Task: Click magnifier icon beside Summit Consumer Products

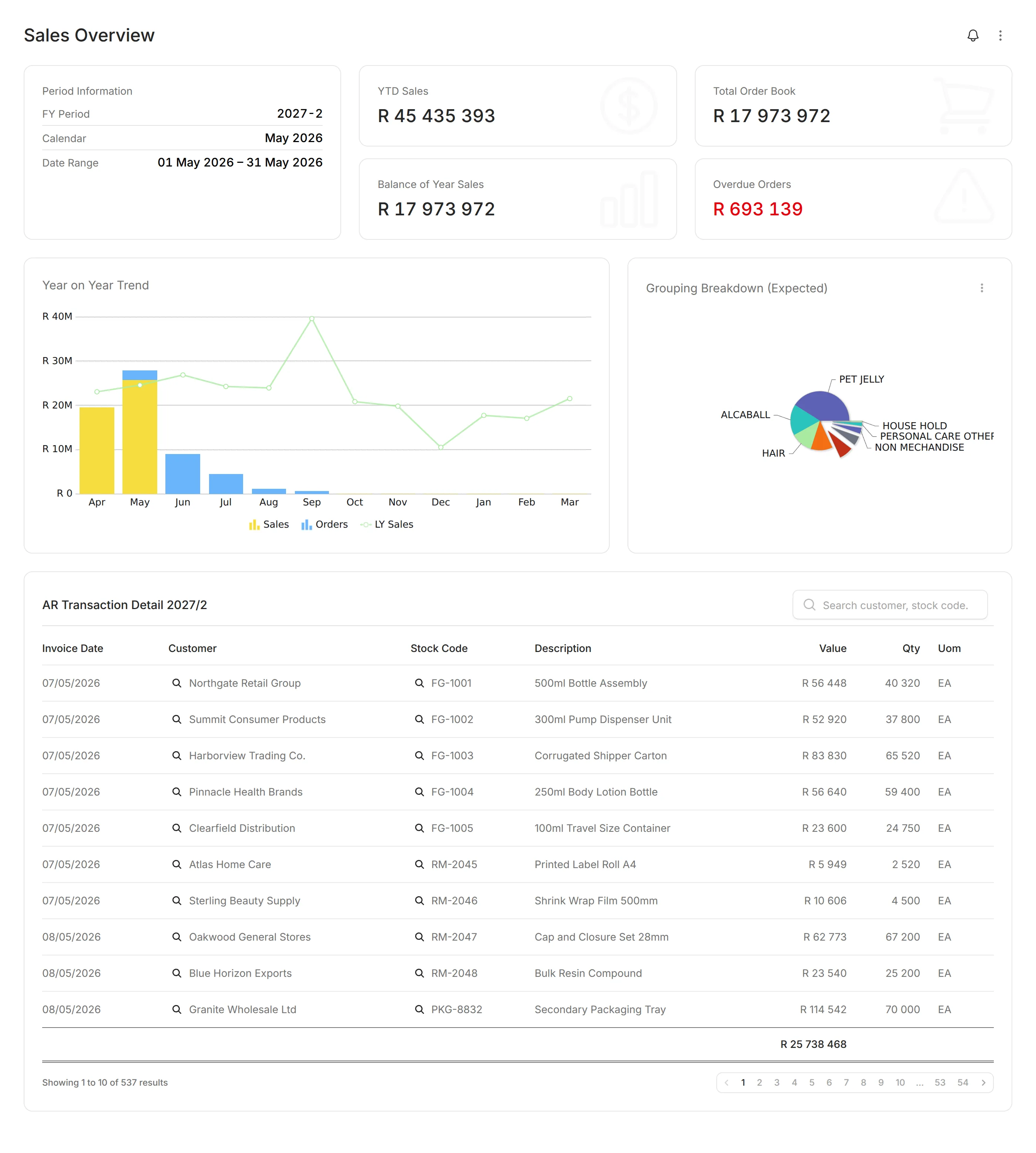Action: pyautogui.click(x=176, y=719)
